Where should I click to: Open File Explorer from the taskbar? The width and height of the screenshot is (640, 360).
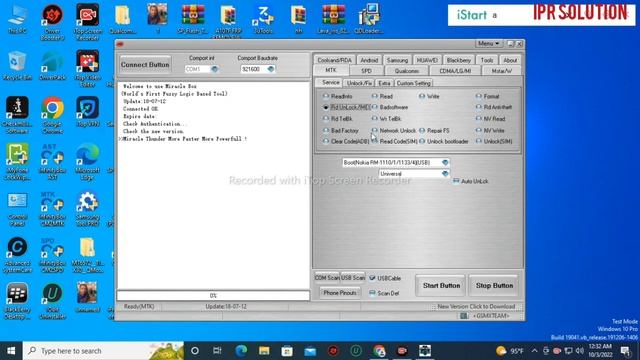point(264,351)
